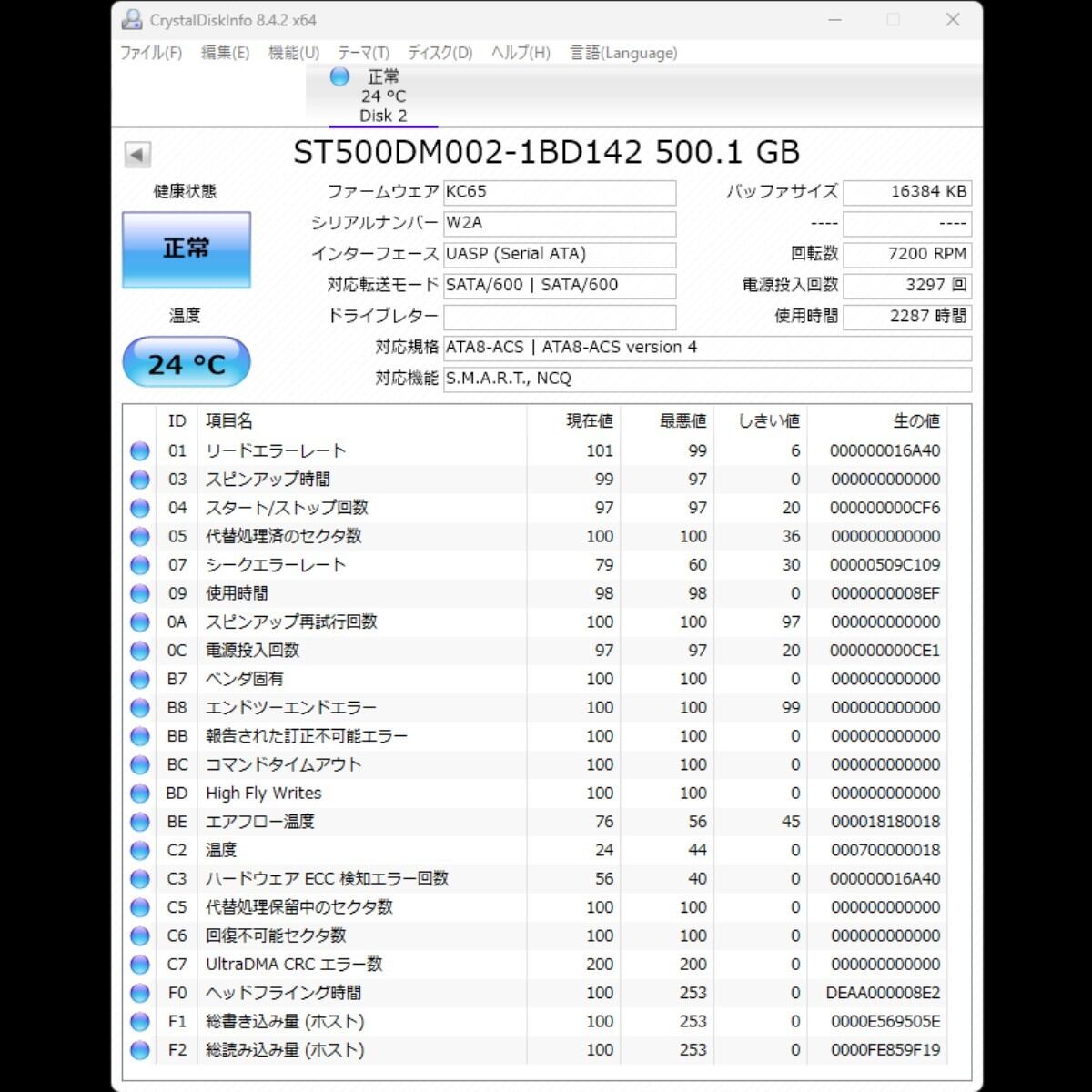Select raw value 000018180018
This screenshot has width=1092, height=1092.
click(x=885, y=822)
